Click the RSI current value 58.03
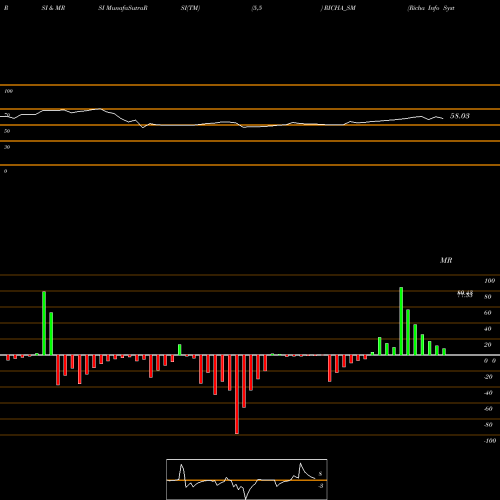Screen dimensions: 500x500 460,116
